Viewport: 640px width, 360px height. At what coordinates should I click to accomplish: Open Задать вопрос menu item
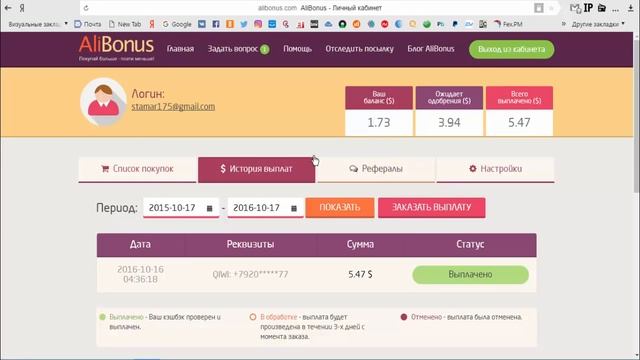tap(233, 49)
